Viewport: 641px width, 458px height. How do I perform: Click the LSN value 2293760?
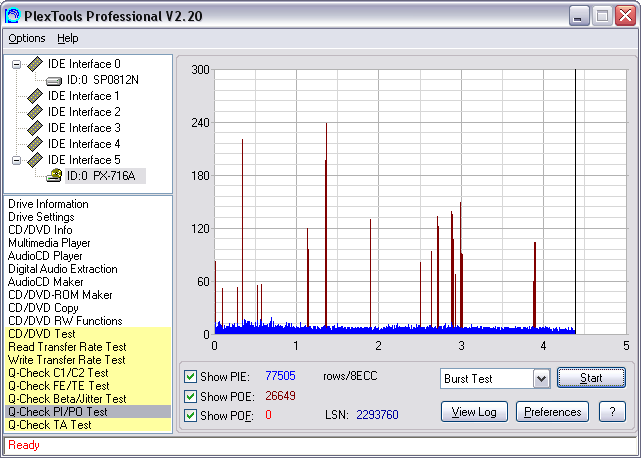point(377,415)
